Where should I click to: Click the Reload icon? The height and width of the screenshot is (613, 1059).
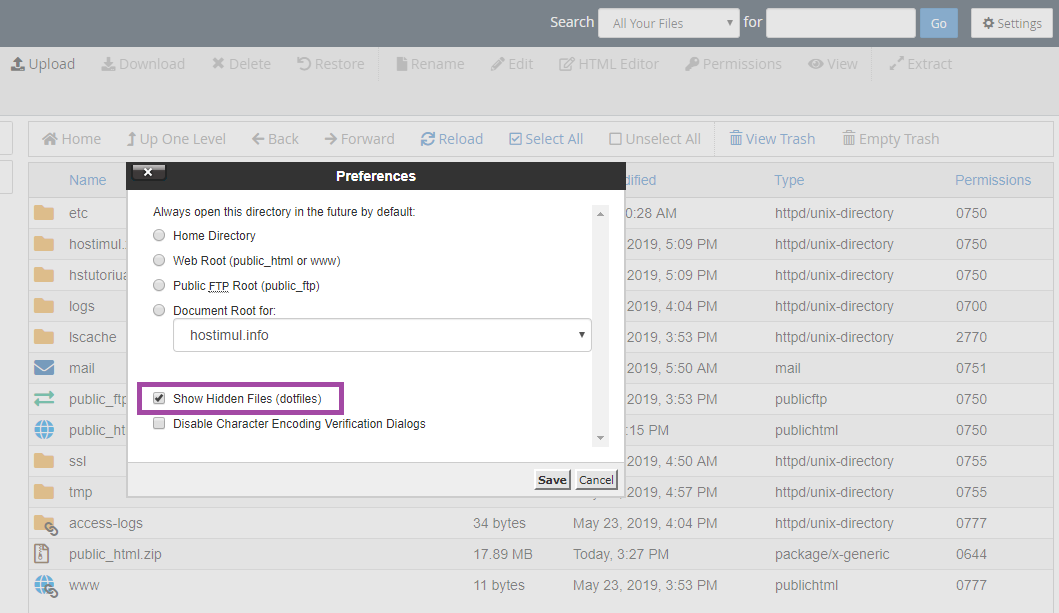pos(428,139)
